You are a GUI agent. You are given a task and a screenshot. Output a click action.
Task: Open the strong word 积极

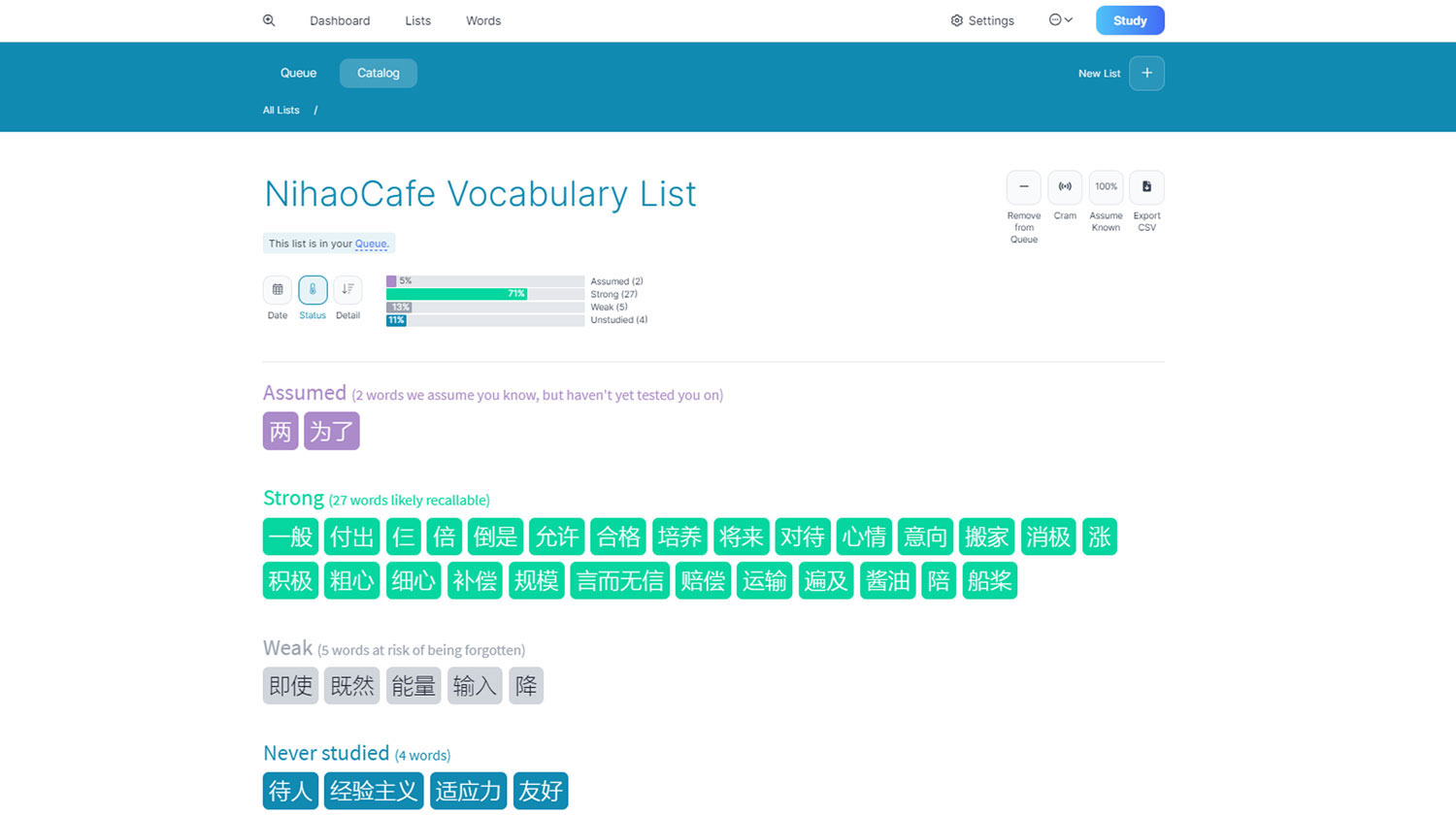coord(290,580)
